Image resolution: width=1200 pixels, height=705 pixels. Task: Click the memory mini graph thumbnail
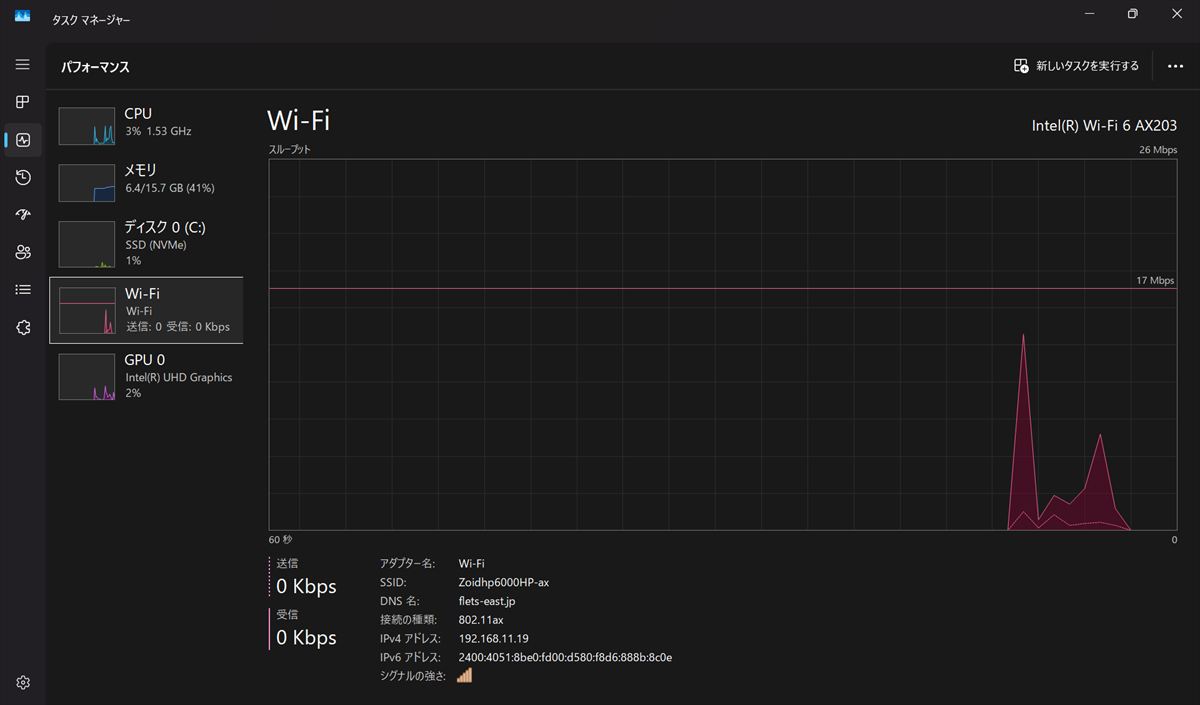pos(87,183)
